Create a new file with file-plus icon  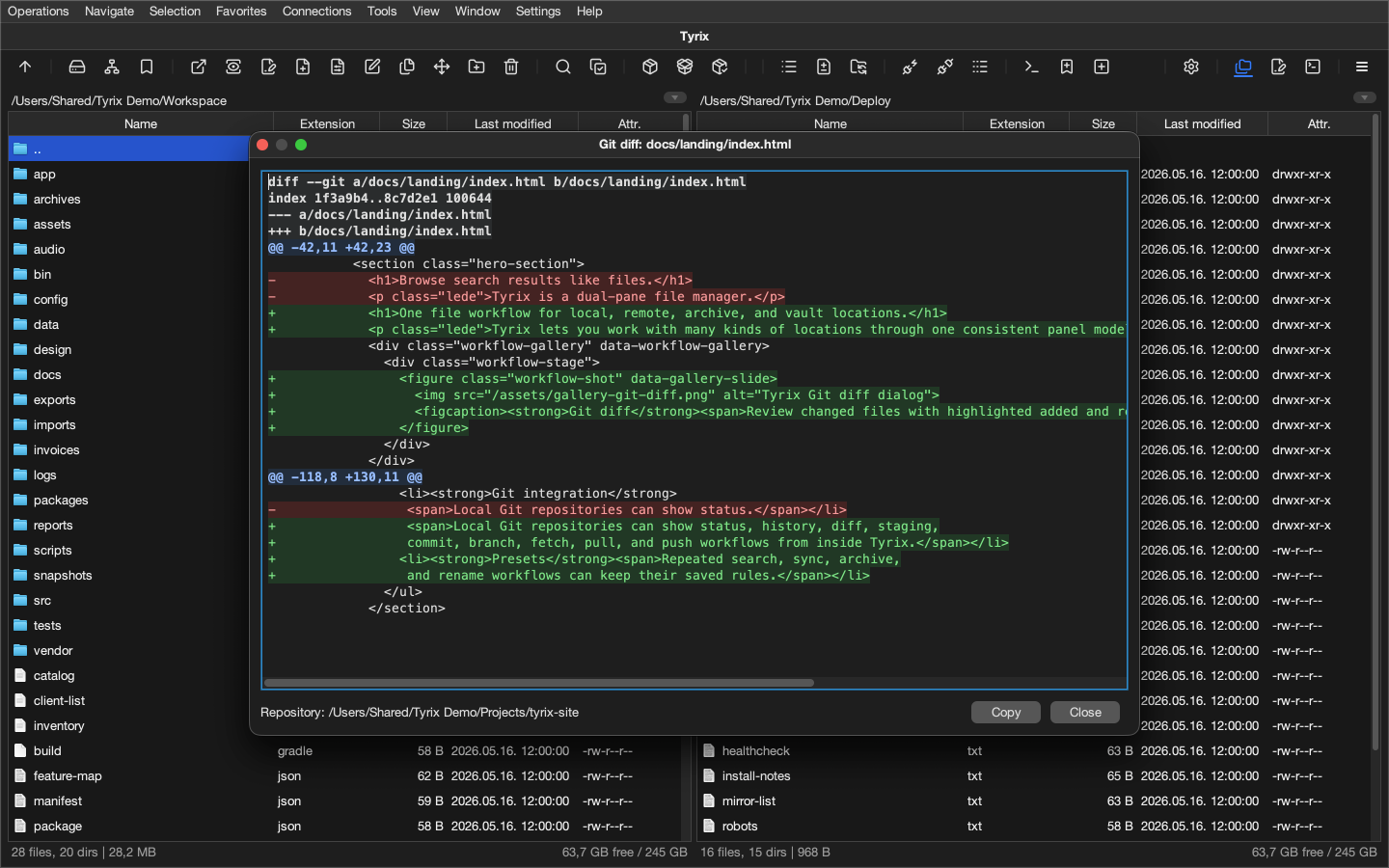pos(303,67)
